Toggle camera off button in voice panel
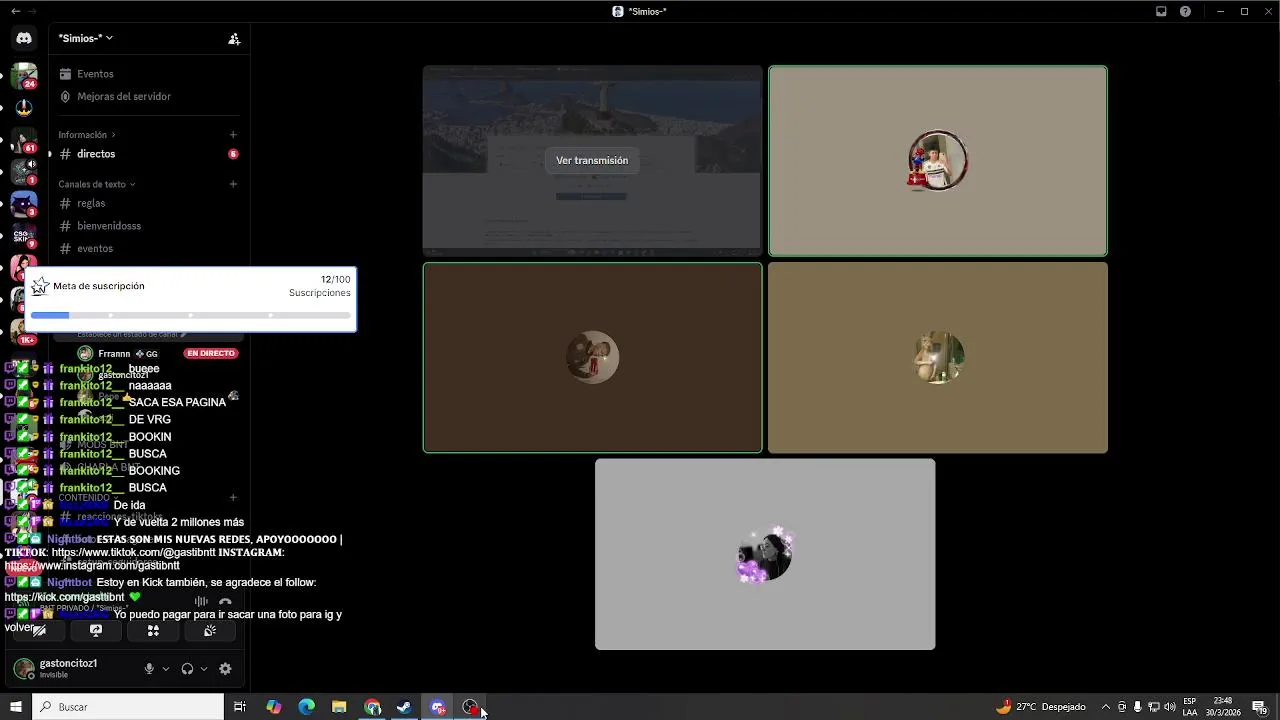This screenshot has width=1280, height=720. (39, 631)
